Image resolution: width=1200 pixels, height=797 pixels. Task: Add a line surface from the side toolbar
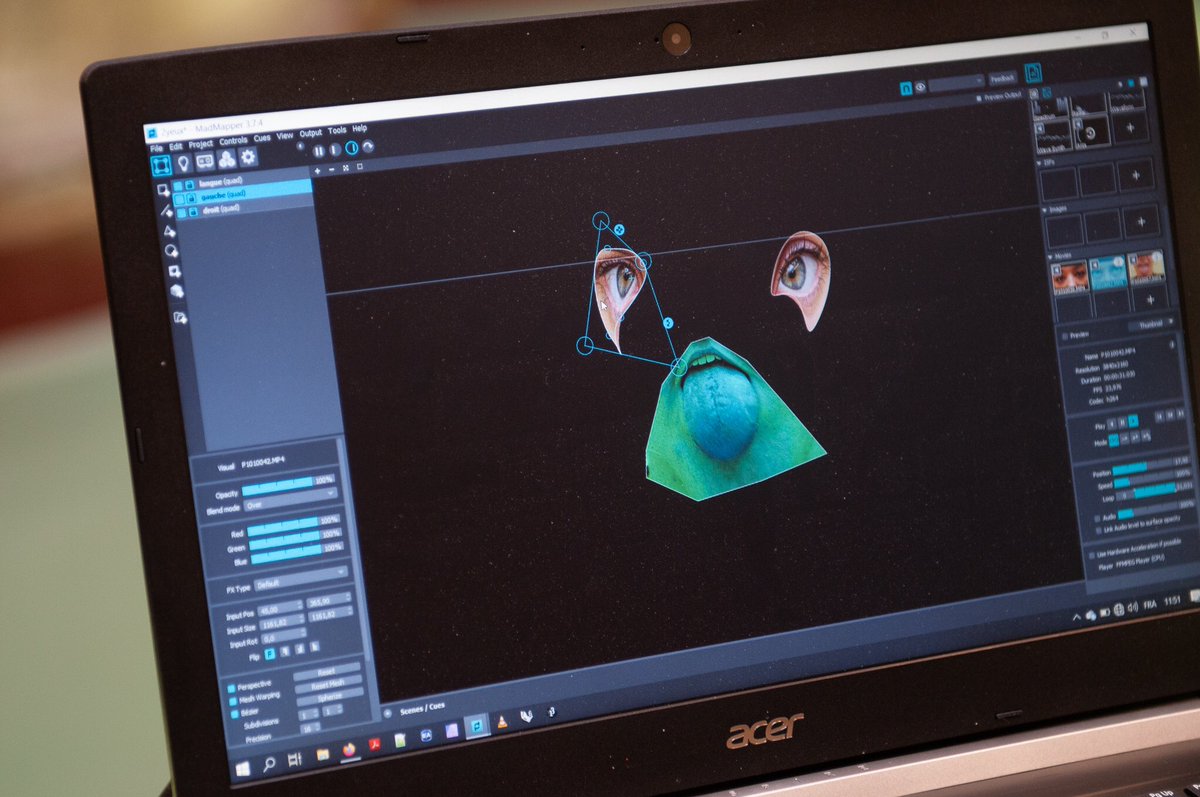pyautogui.click(x=167, y=211)
